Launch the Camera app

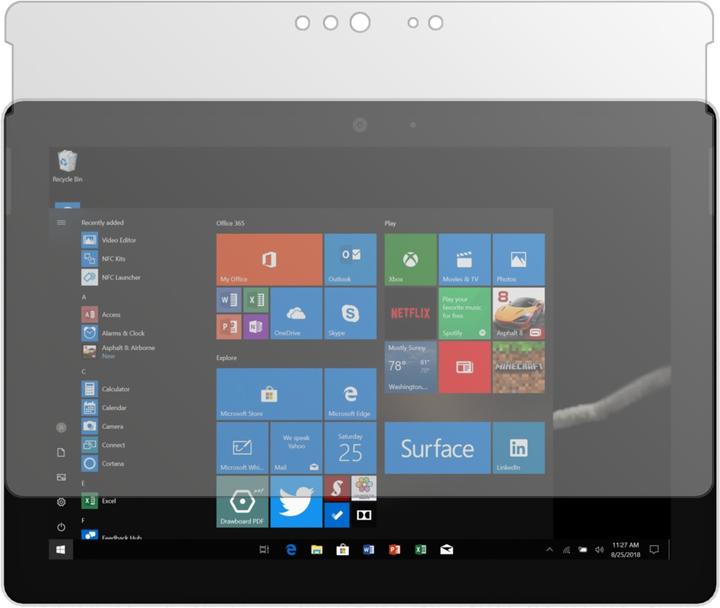point(102,426)
